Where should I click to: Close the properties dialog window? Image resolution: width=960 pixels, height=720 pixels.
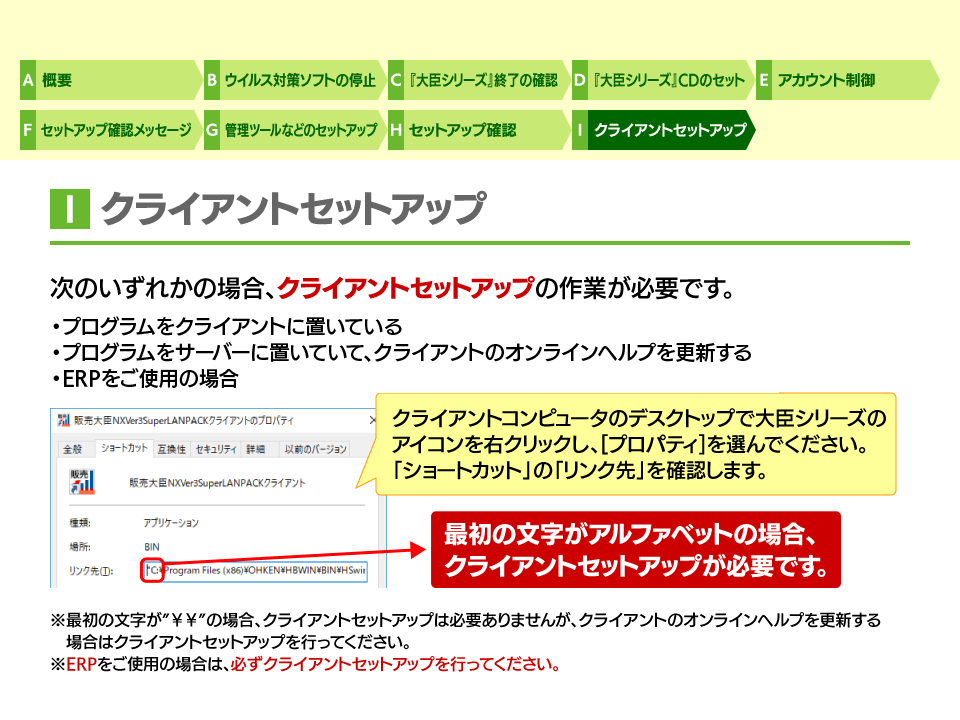[x=373, y=420]
